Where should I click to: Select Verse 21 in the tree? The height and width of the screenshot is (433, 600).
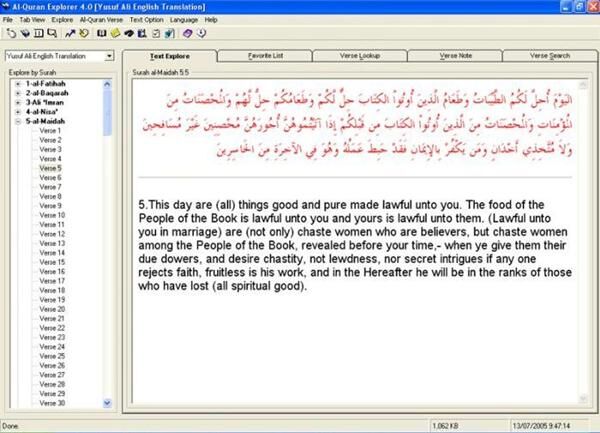52,319
